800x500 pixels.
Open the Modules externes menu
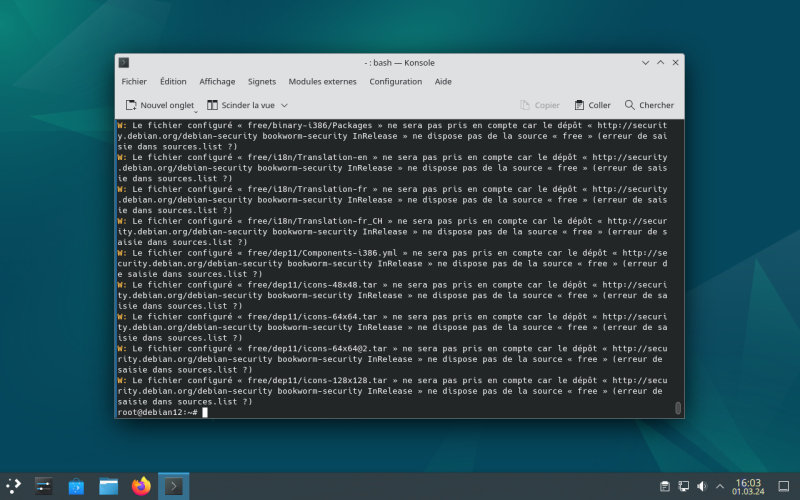tap(322, 82)
